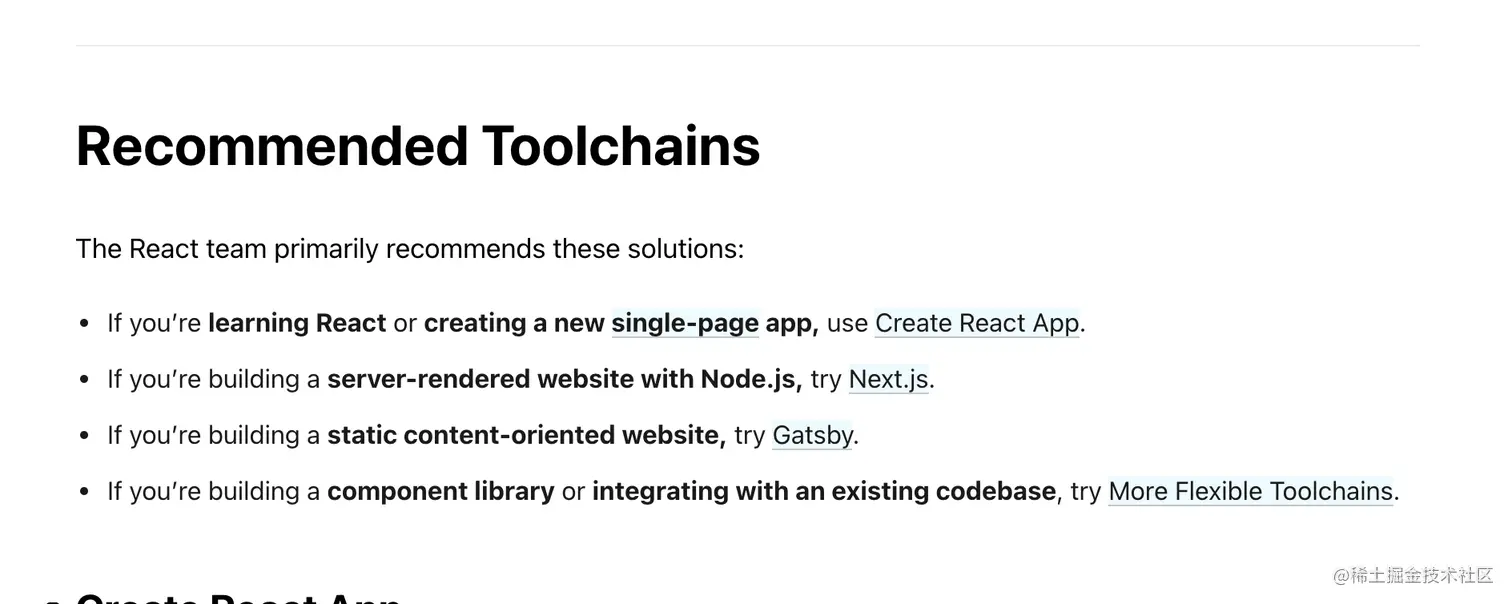Click the bullet before the "learning React" item

click(84, 324)
